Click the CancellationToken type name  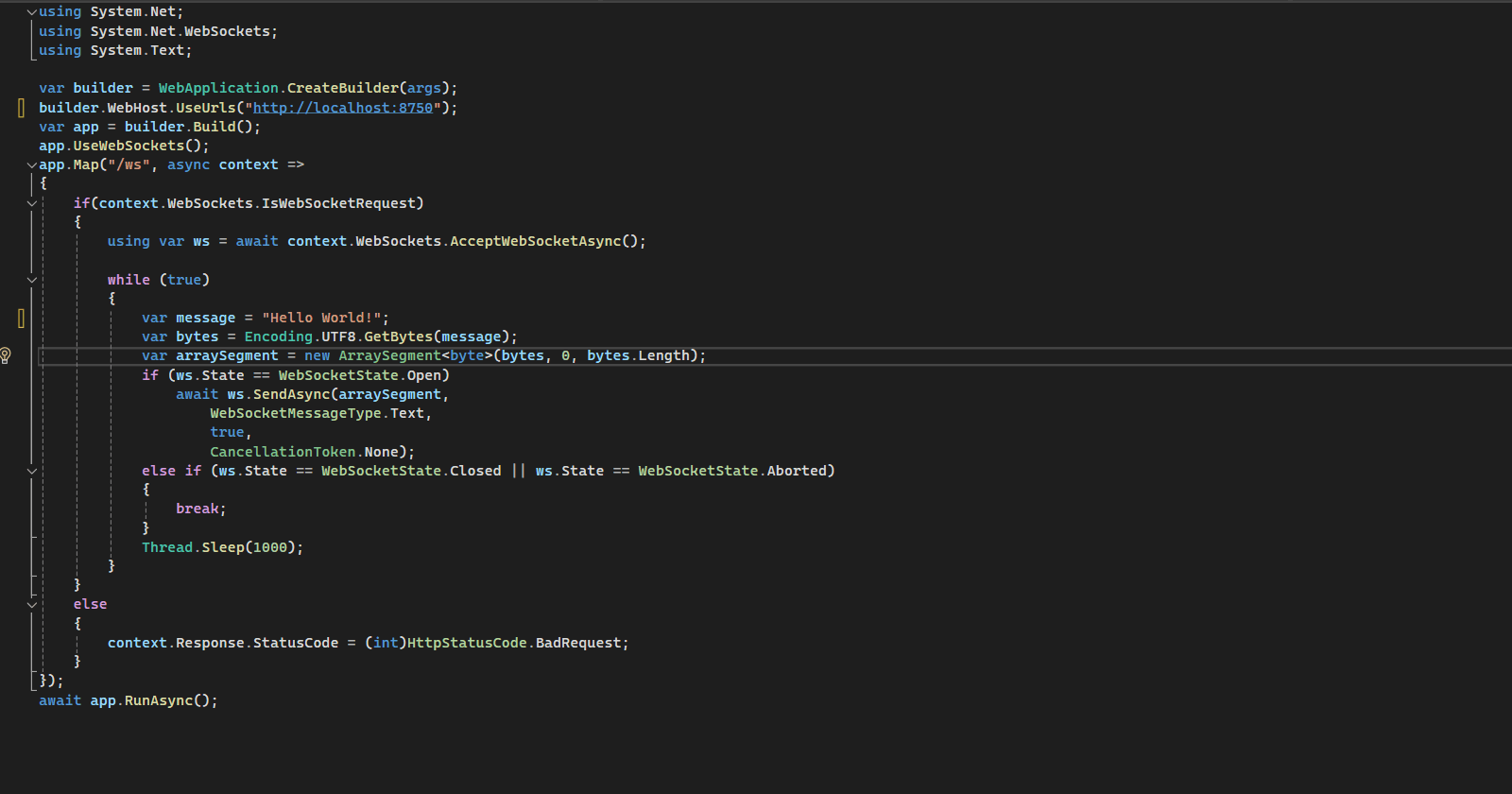click(x=283, y=452)
